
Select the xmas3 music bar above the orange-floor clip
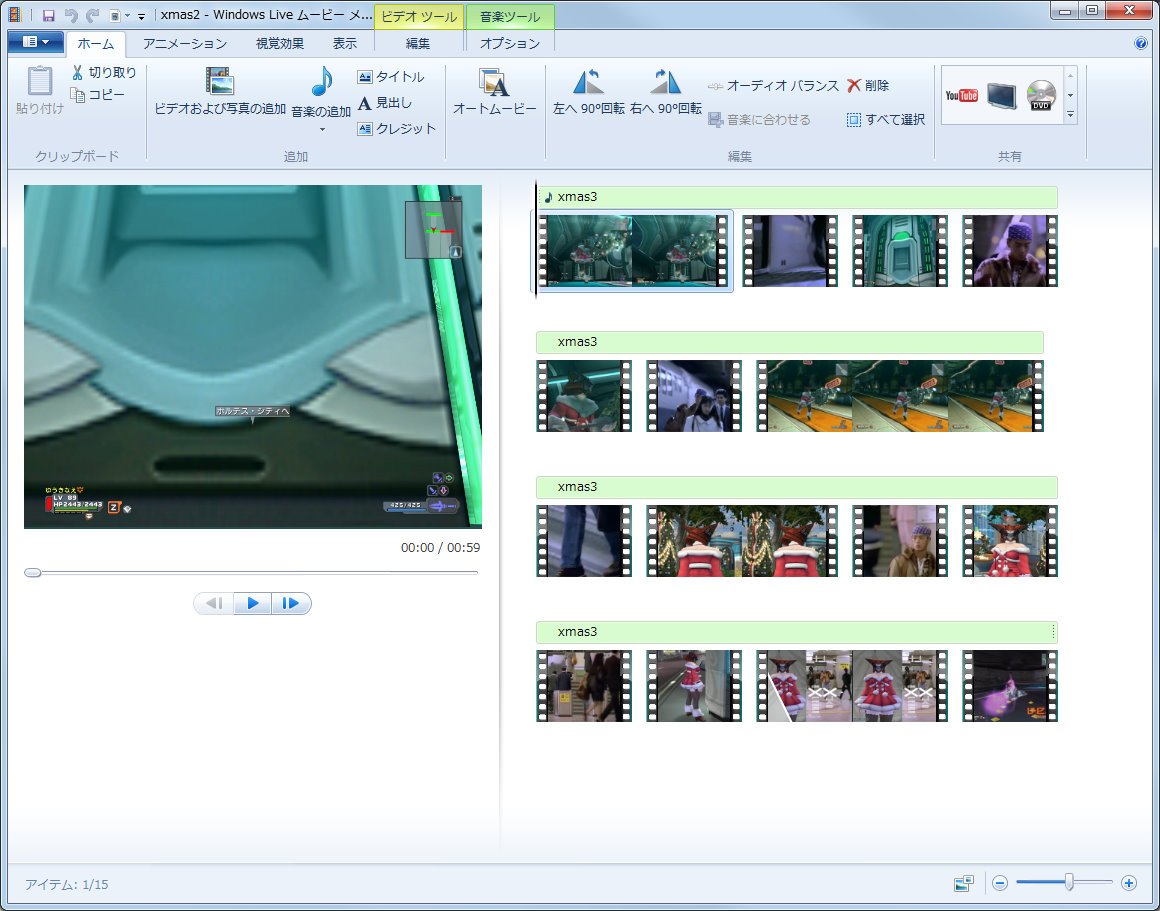pyautogui.click(x=789, y=342)
